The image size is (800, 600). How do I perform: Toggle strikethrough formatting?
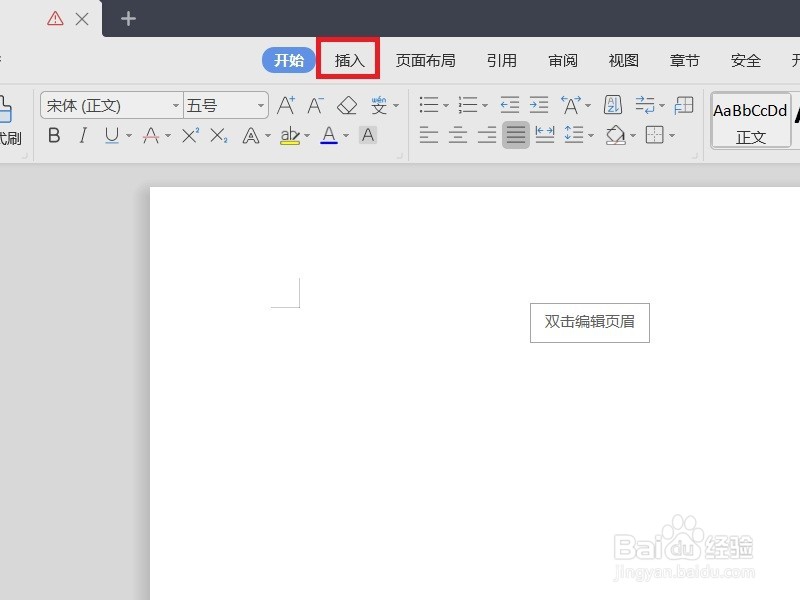[x=151, y=136]
